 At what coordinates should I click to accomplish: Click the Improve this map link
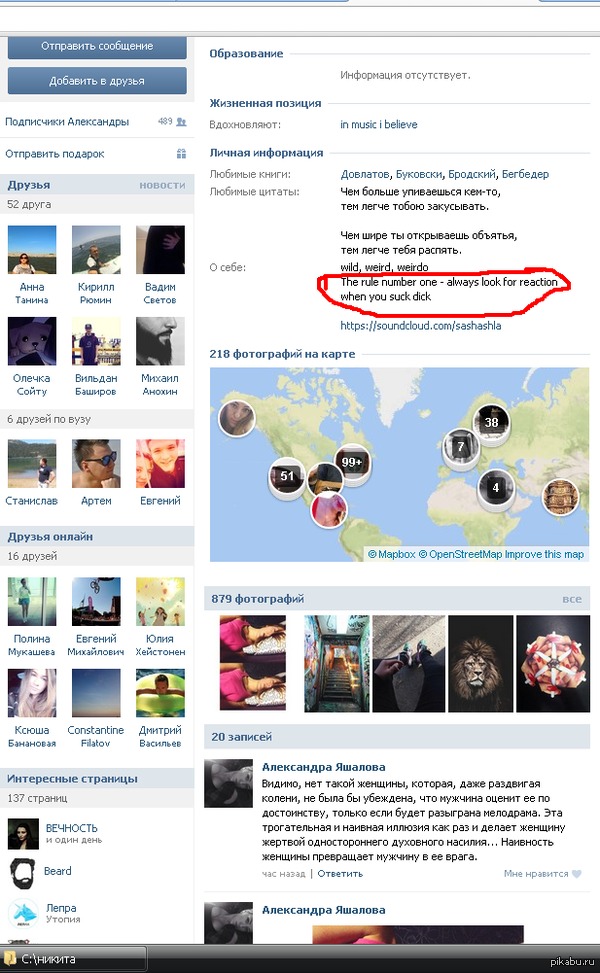[544, 554]
